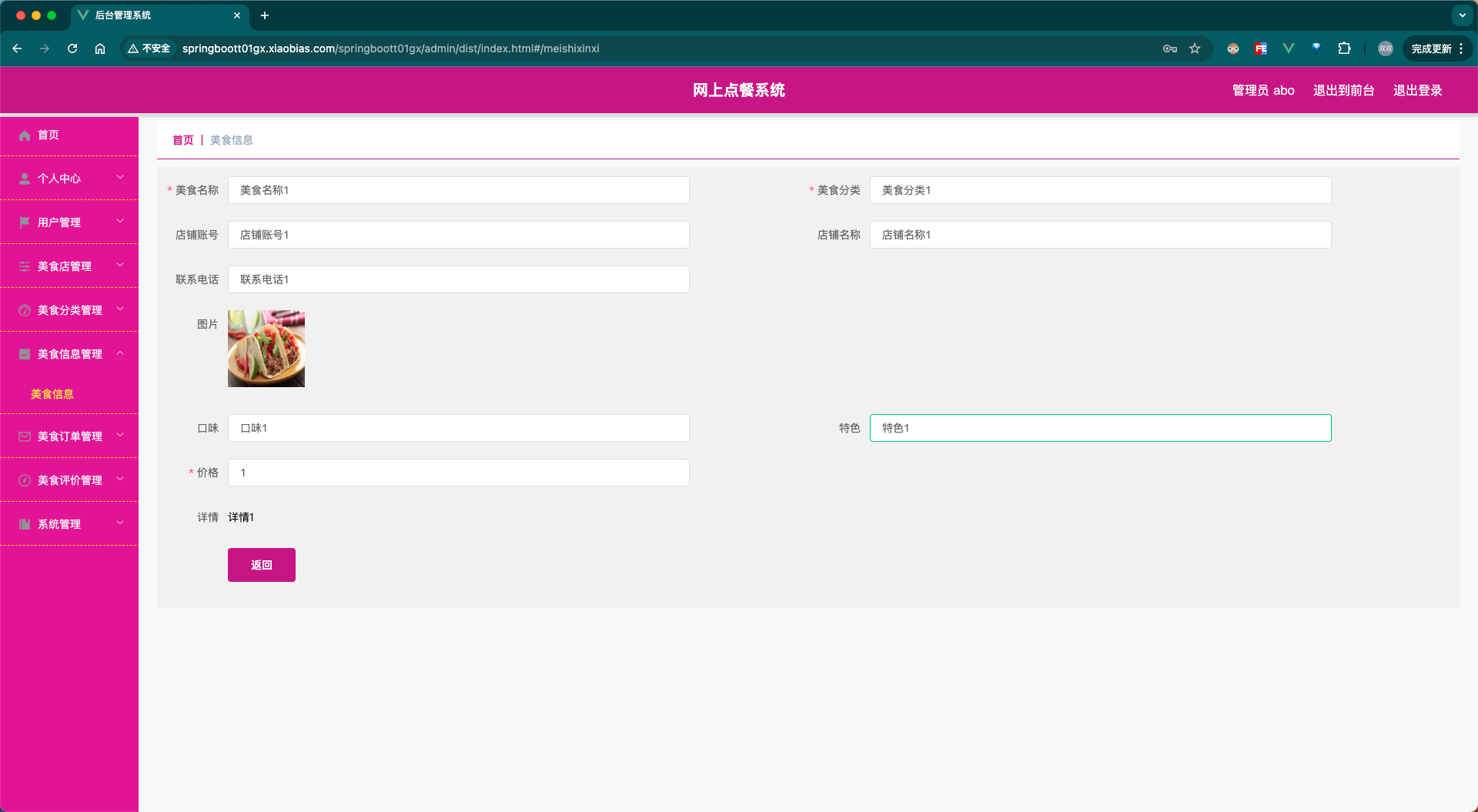This screenshot has height=812, width=1478.
Task: Go back with the browser back arrow
Action: [17, 48]
